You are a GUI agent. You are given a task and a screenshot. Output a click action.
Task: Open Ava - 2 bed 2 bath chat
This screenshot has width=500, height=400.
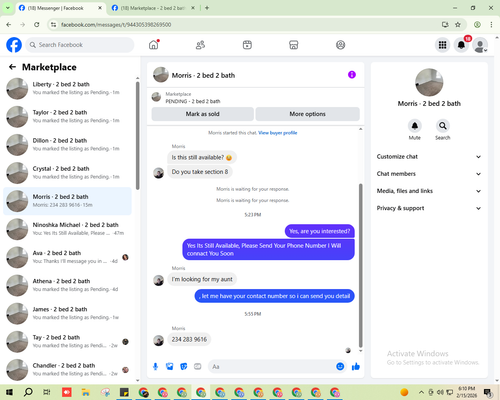point(68,257)
